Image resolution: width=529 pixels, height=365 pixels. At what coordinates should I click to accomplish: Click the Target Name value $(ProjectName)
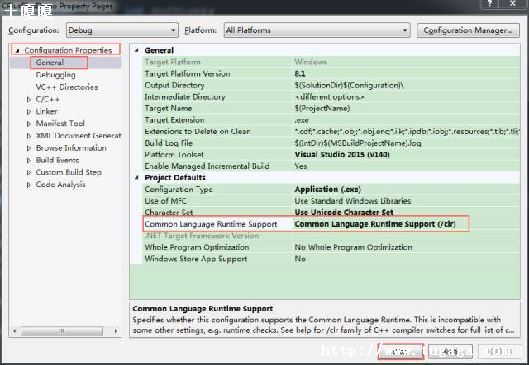pos(322,108)
